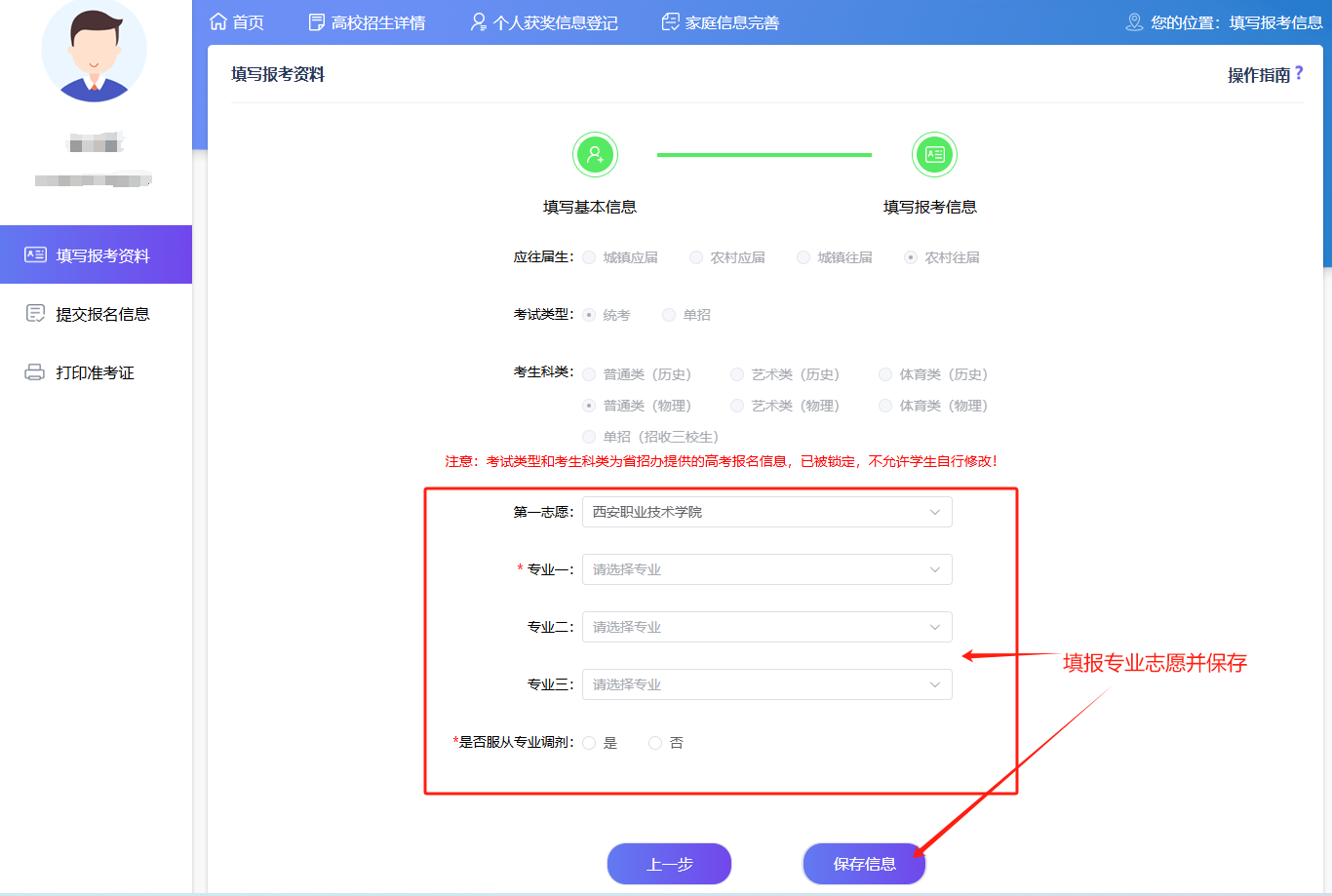The height and width of the screenshot is (896, 1332).
Task: Click the 个人获奖信息登记 person icon
Action: point(478,21)
